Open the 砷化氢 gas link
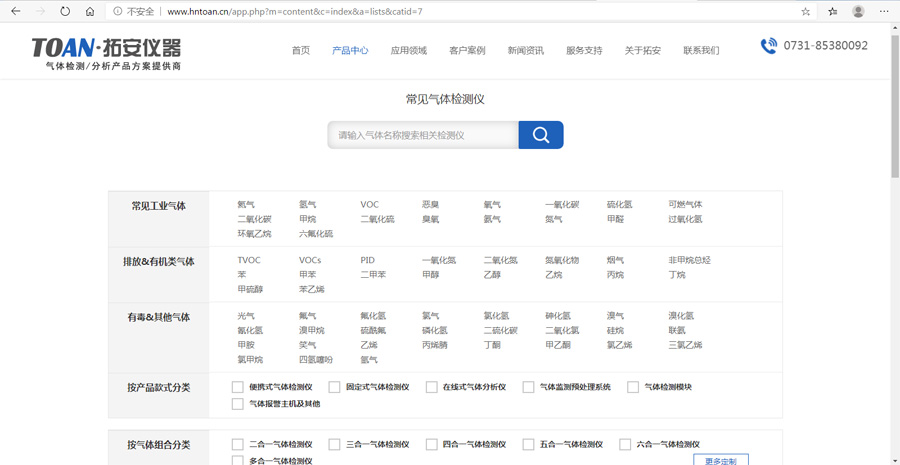This screenshot has width=900, height=465. tap(558, 316)
